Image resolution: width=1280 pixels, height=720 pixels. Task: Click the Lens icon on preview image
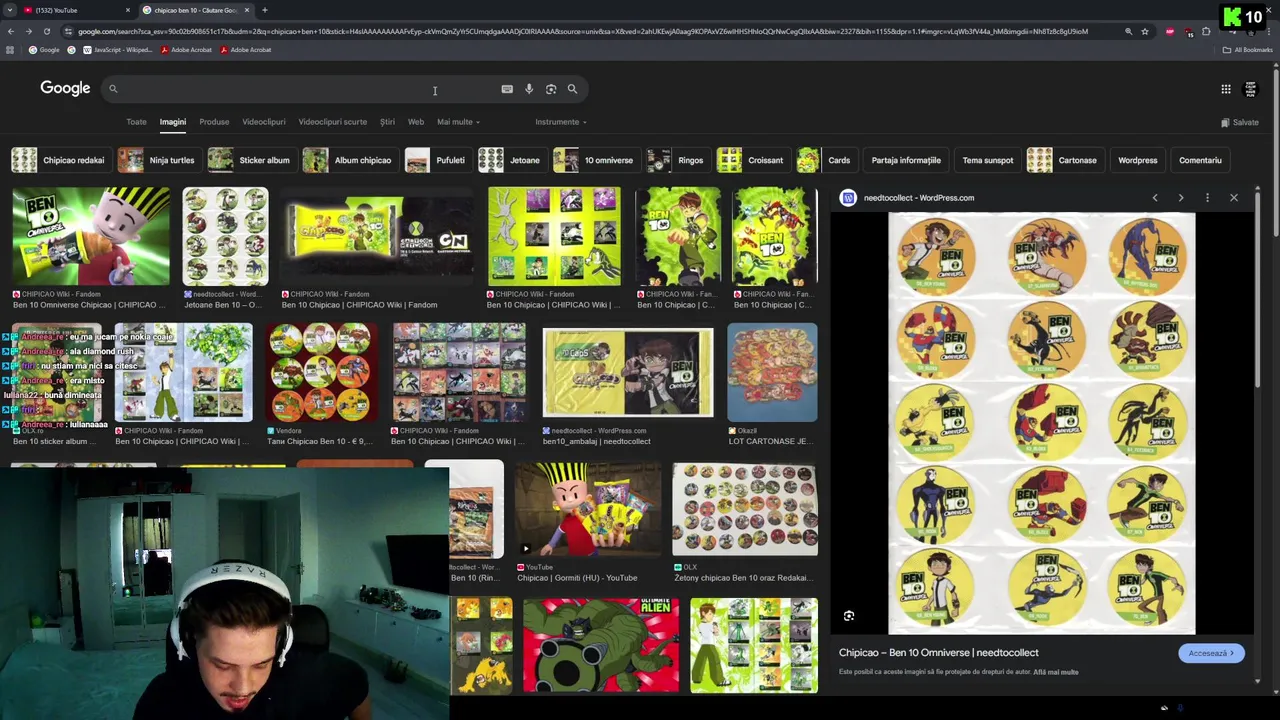point(849,616)
